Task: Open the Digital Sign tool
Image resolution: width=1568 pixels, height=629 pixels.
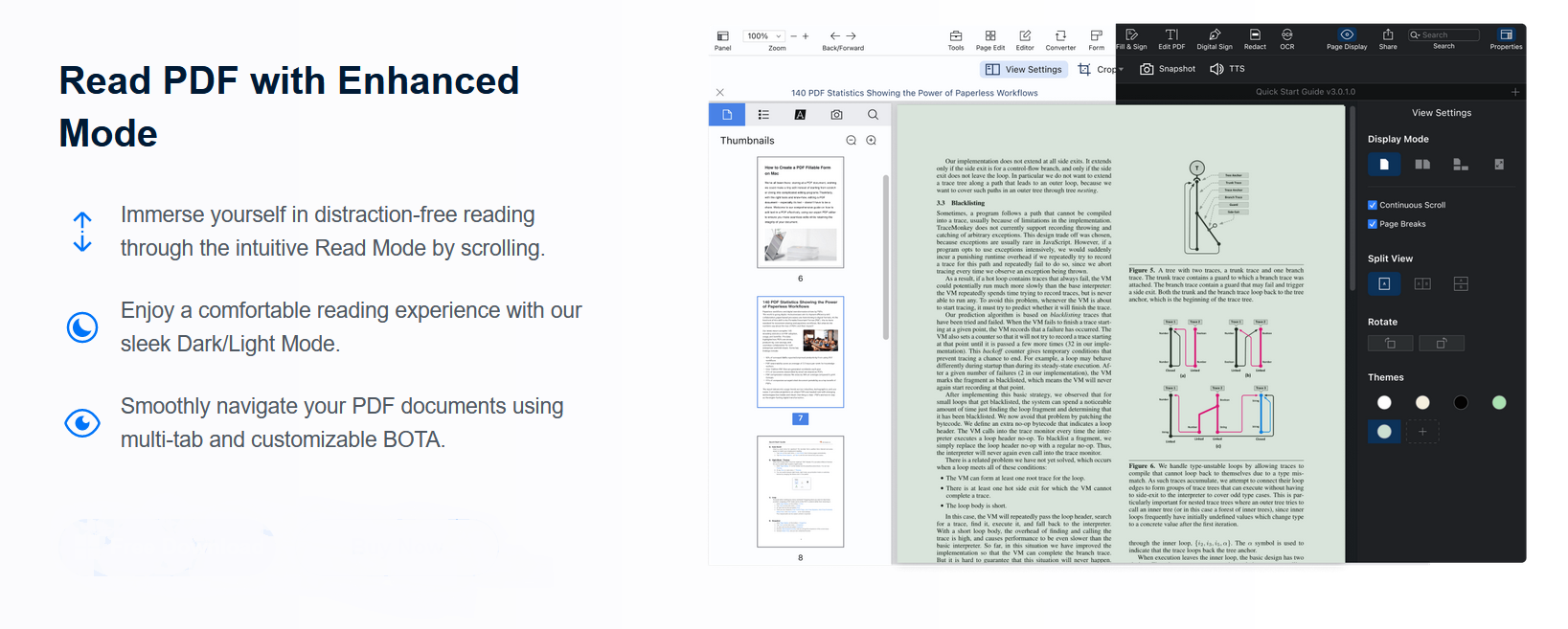Action: click(1215, 39)
